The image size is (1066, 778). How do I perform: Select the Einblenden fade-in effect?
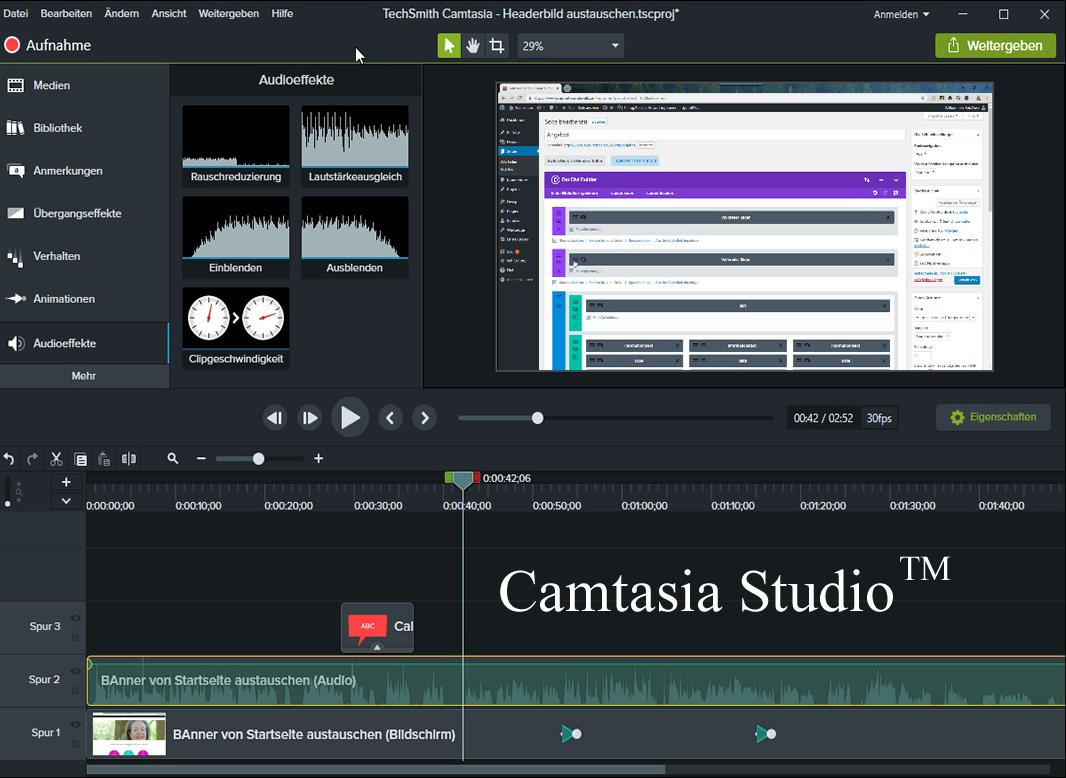pyautogui.click(x=236, y=237)
